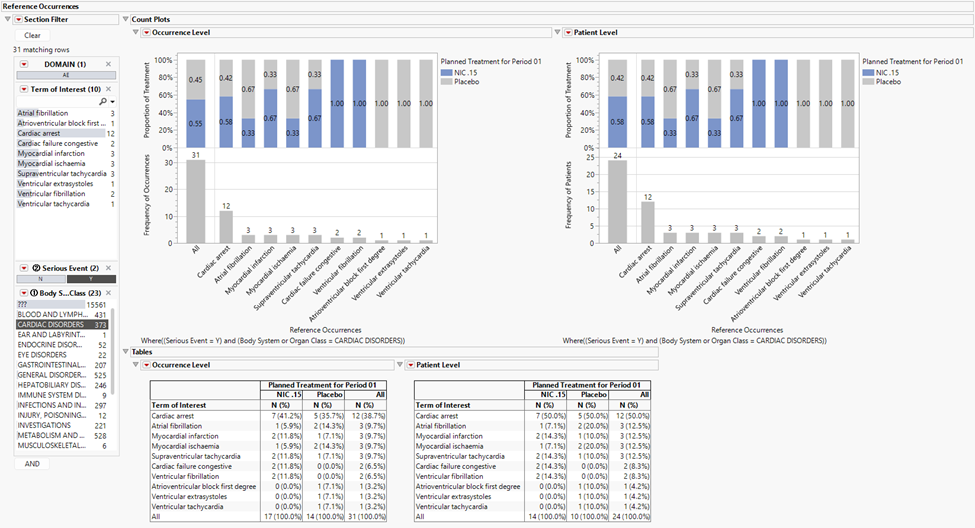
Task: Open Tables Occurrence Level red triangle menu
Action: point(146,365)
